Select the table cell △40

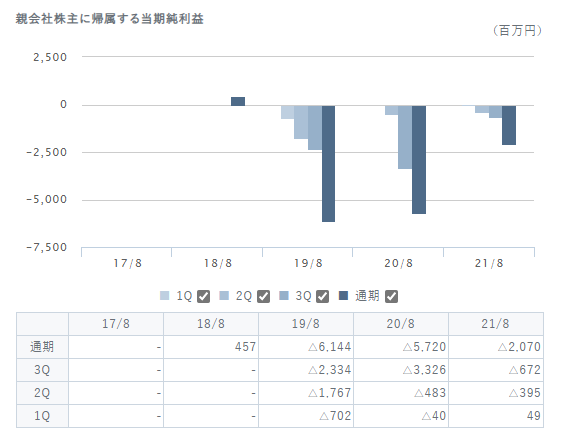(x=401, y=416)
